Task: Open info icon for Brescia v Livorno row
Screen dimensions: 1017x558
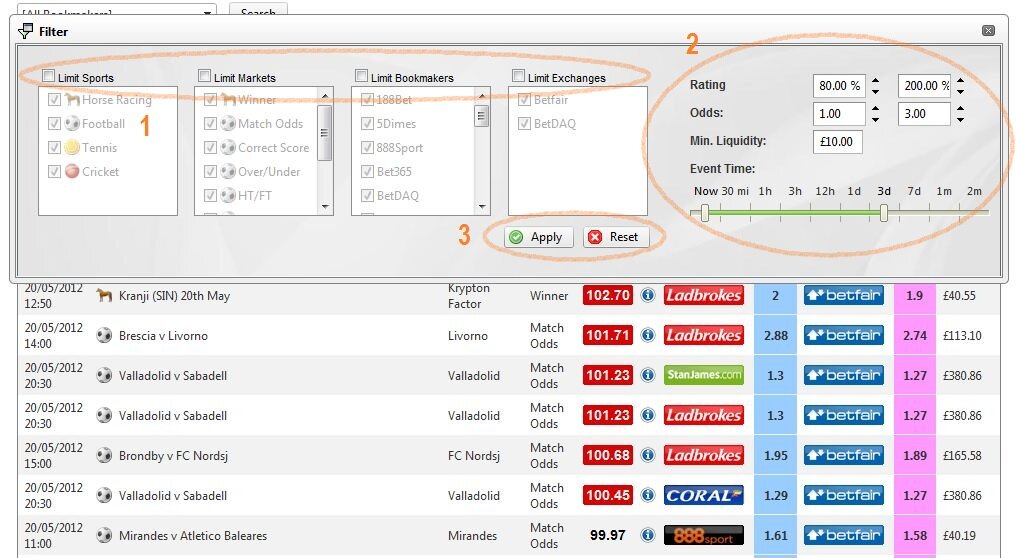Action: tap(647, 335)
